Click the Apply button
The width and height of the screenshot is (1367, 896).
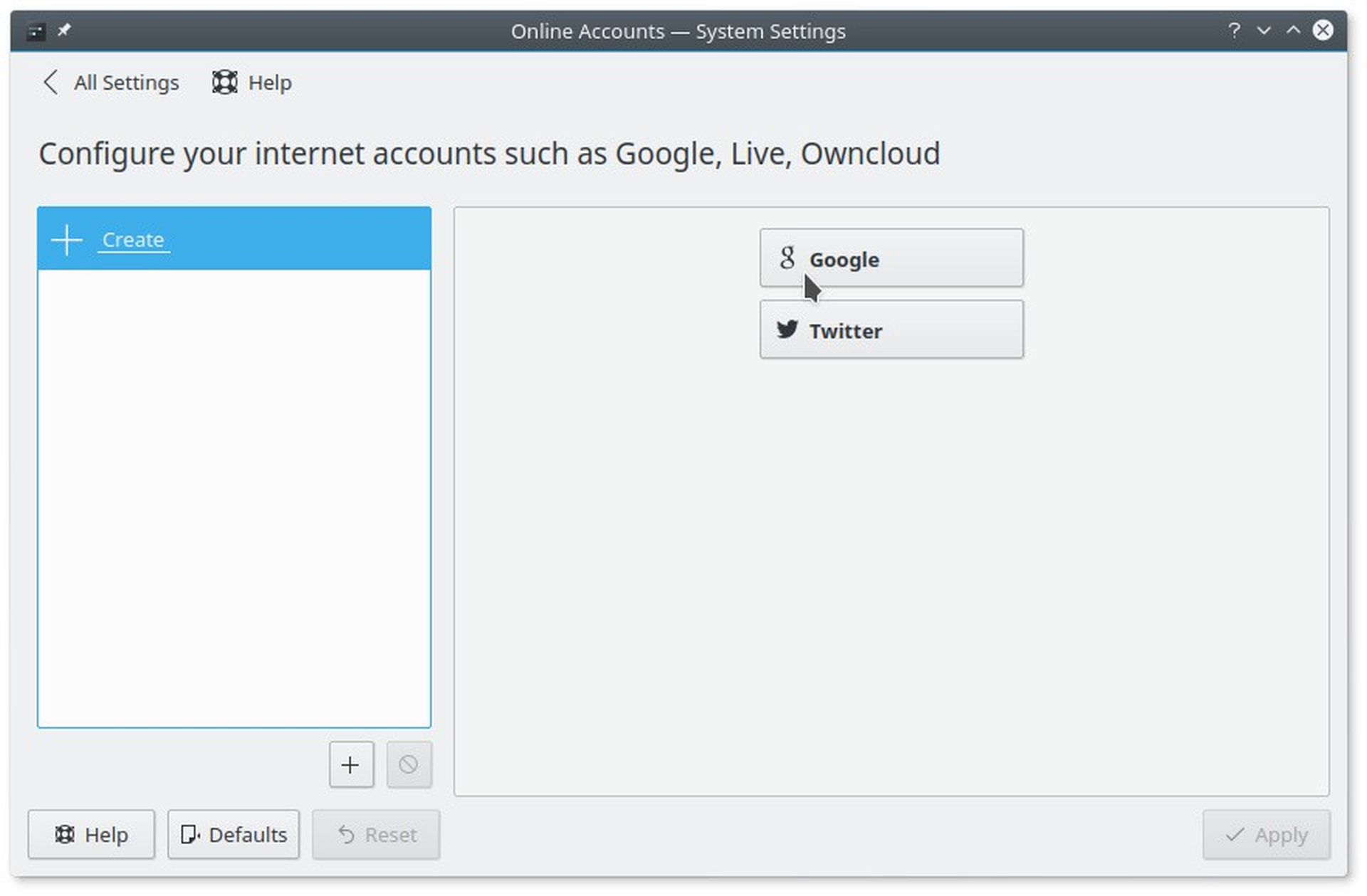pyautogui.click(x=1267, y=834)
